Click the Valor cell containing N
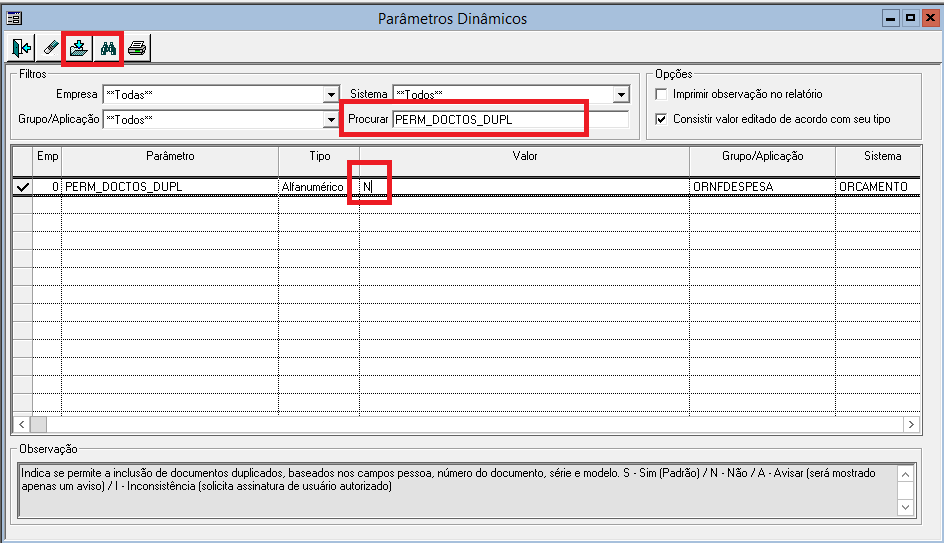 point(524,187)
